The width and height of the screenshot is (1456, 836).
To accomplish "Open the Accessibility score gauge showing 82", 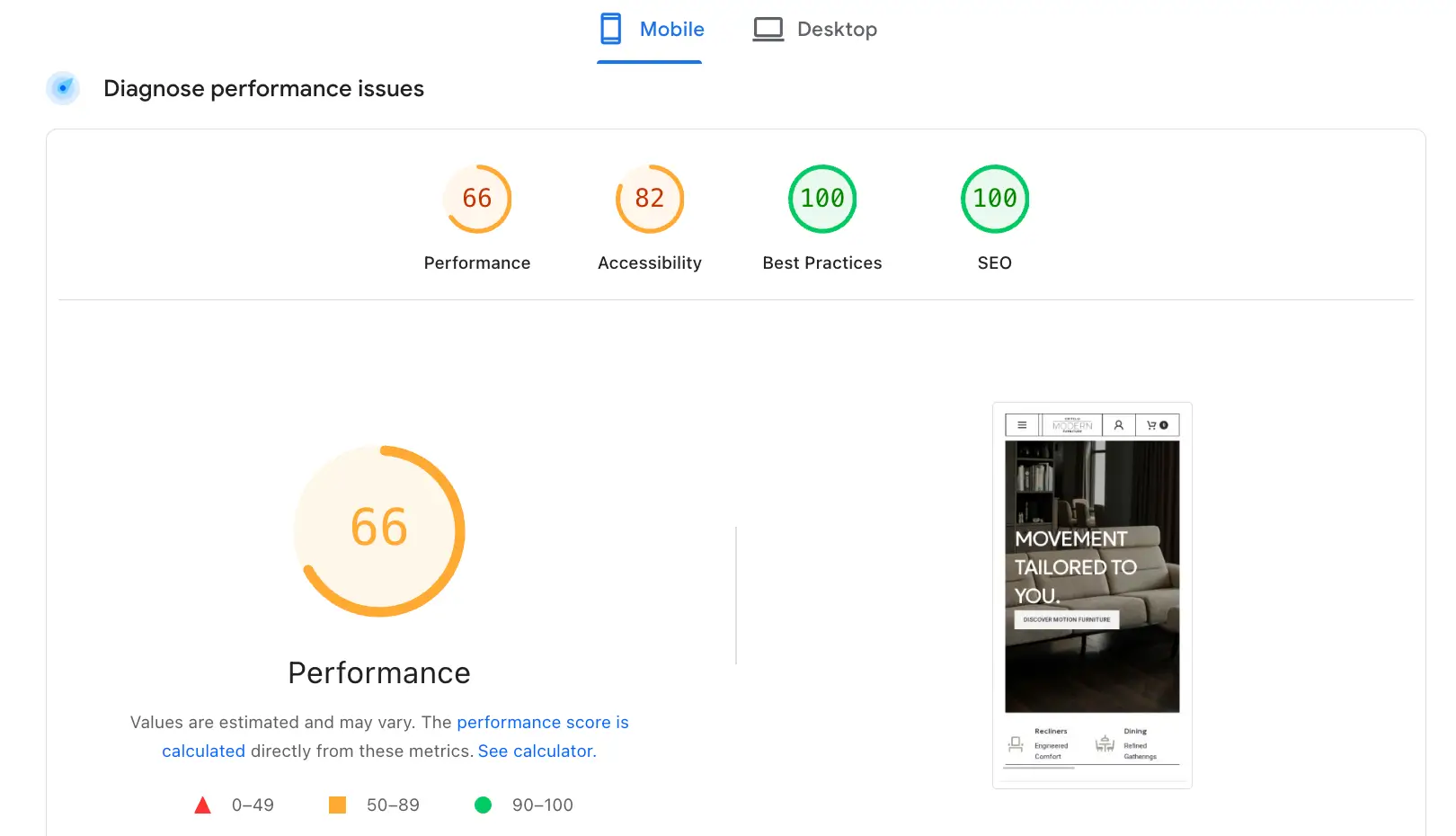I will click(649, 199).
